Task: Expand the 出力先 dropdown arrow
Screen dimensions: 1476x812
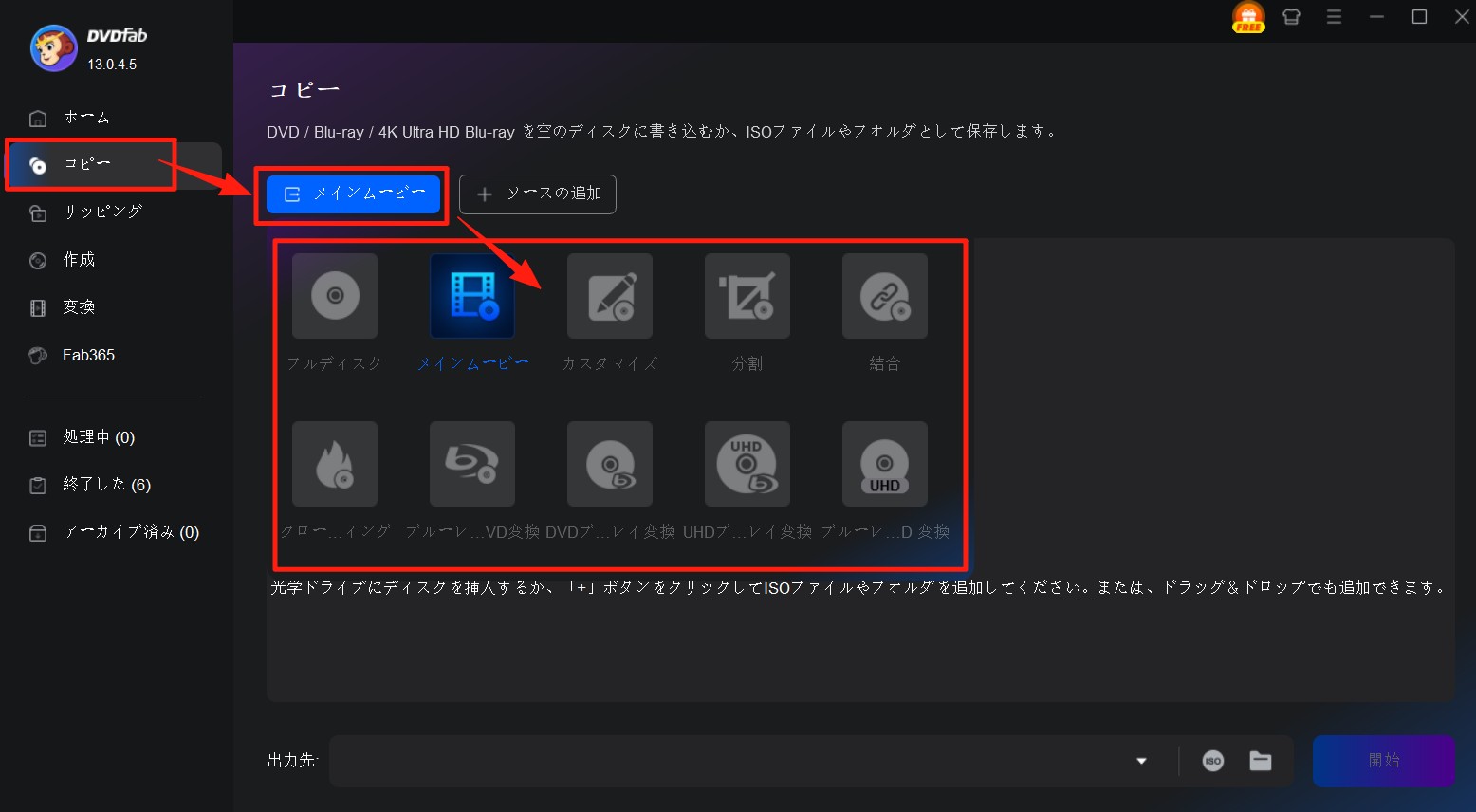Action: [1141, 761]
